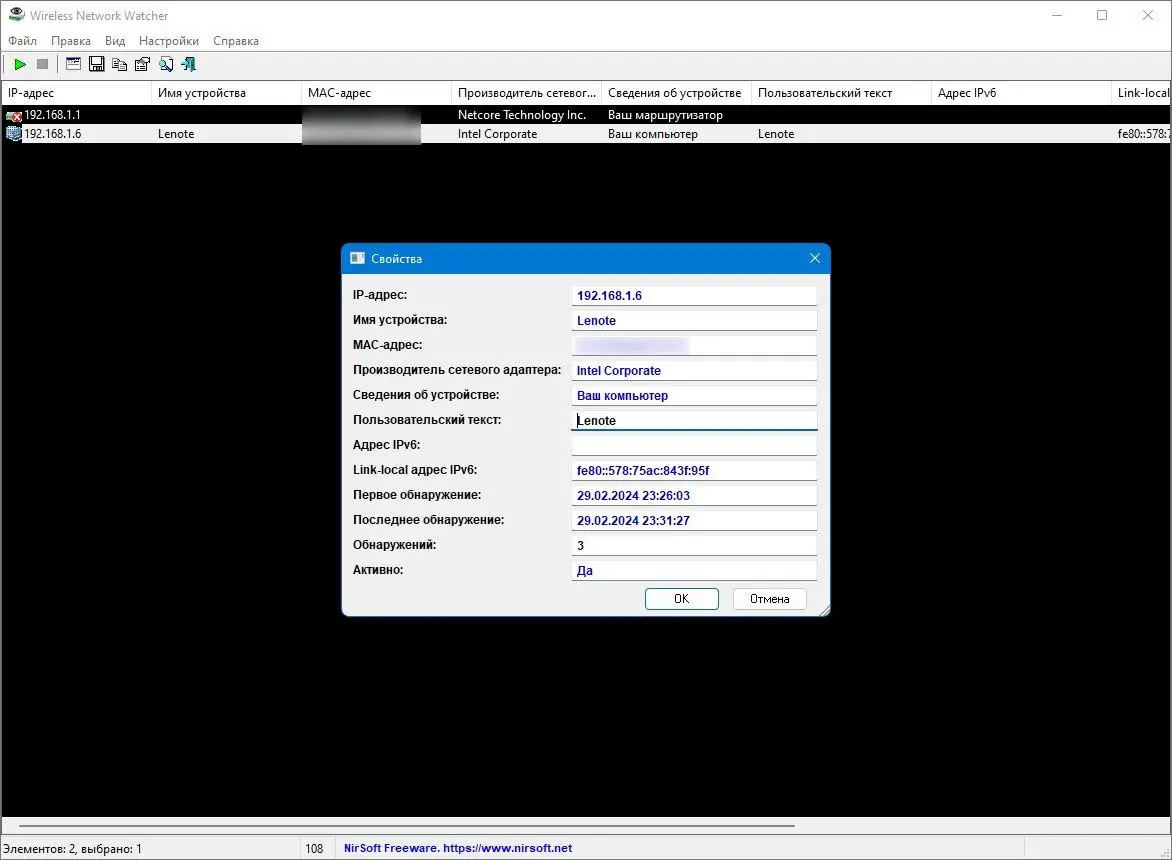Start scanning with the green play icon
The image size is (1172, 860).
click(19, 63)
